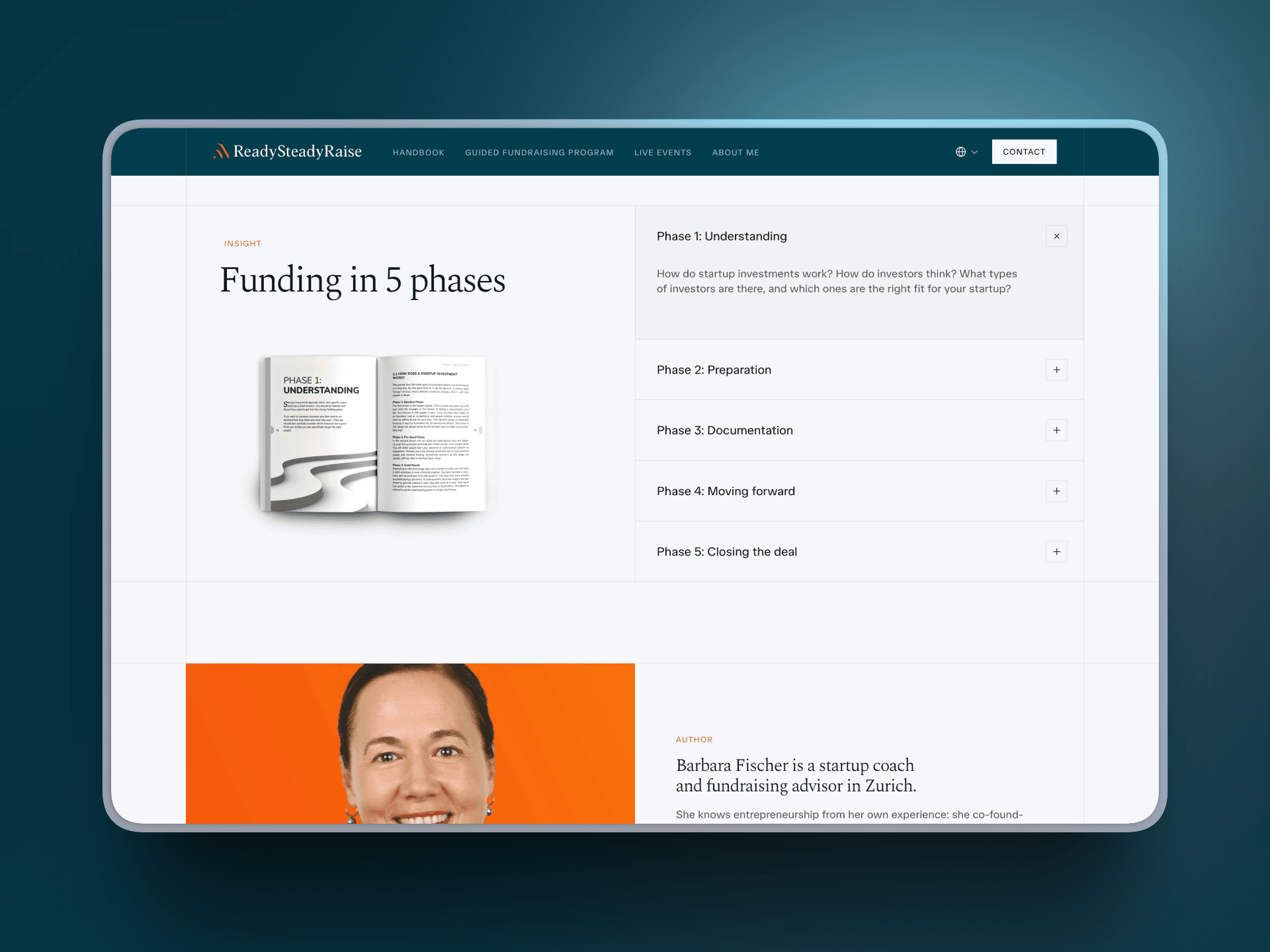Image resolution: width=1270 pixels, height=952 pixels.
Task: Expand the language dropdown chevron
Action: coord(974,152)
